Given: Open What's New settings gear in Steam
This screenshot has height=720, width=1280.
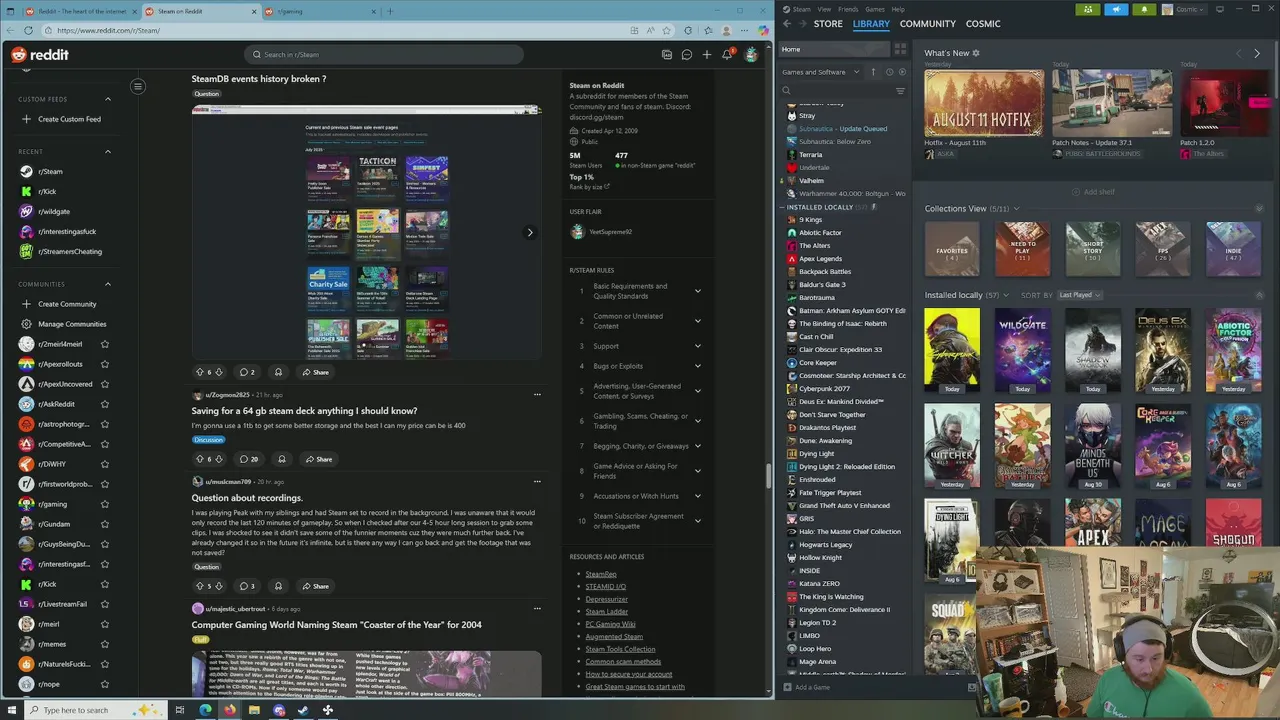Looking at the screenshot, I should point(976,53).
